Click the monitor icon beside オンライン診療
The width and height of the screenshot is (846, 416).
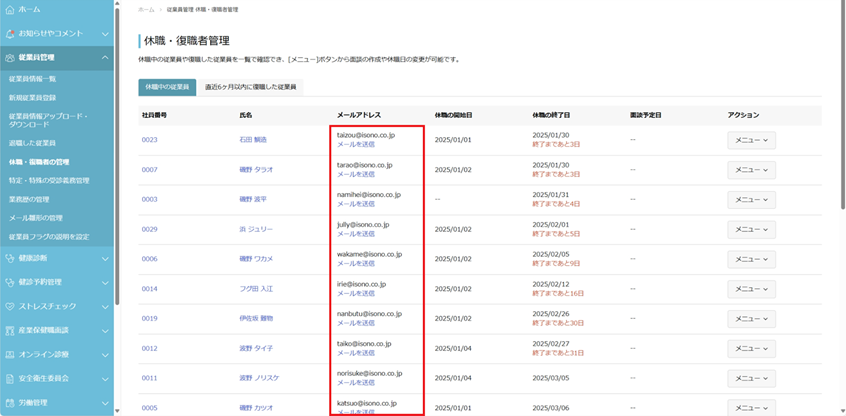click(x=9, y=354)
